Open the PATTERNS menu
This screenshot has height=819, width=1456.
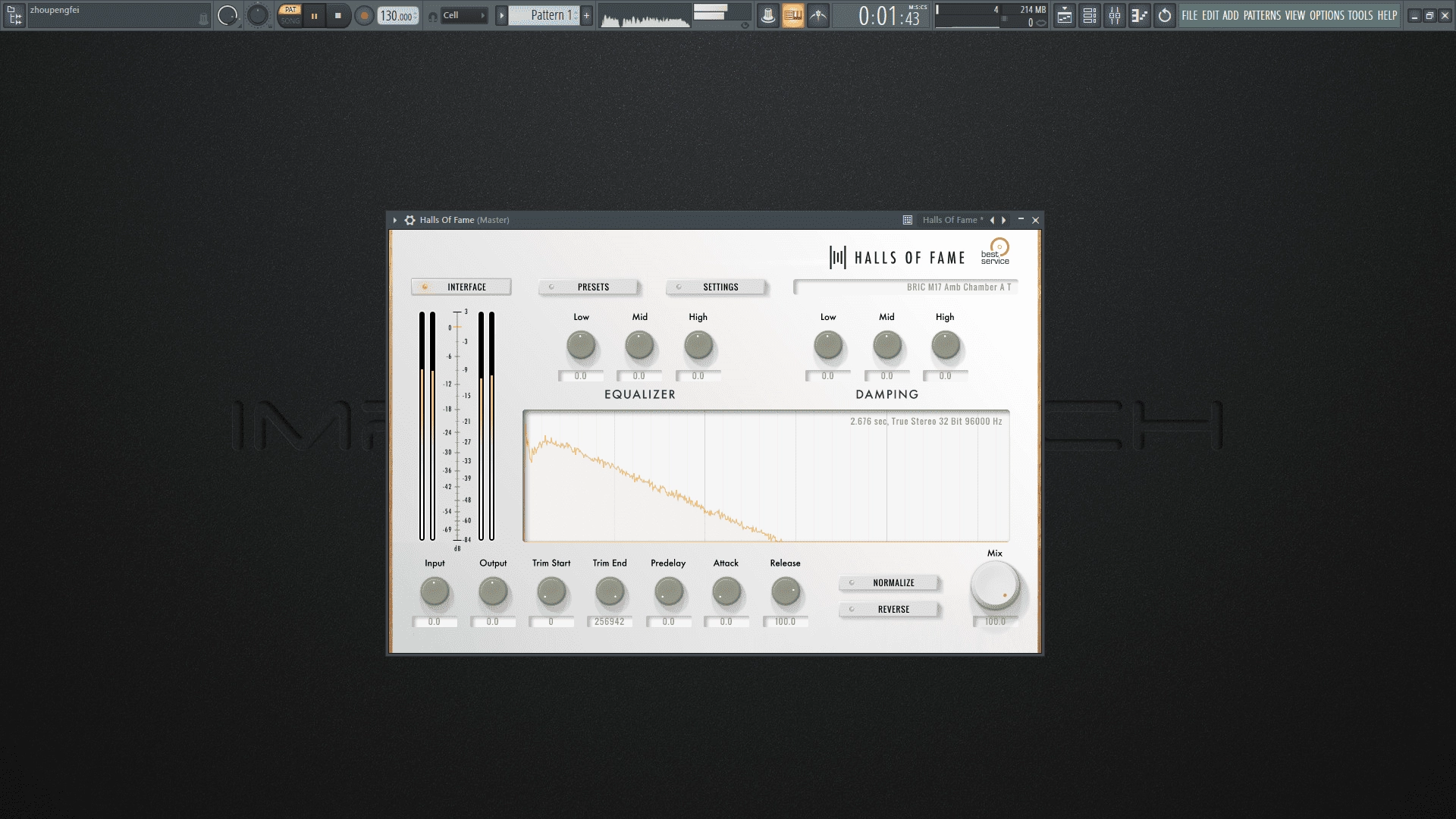point(1262,15)
